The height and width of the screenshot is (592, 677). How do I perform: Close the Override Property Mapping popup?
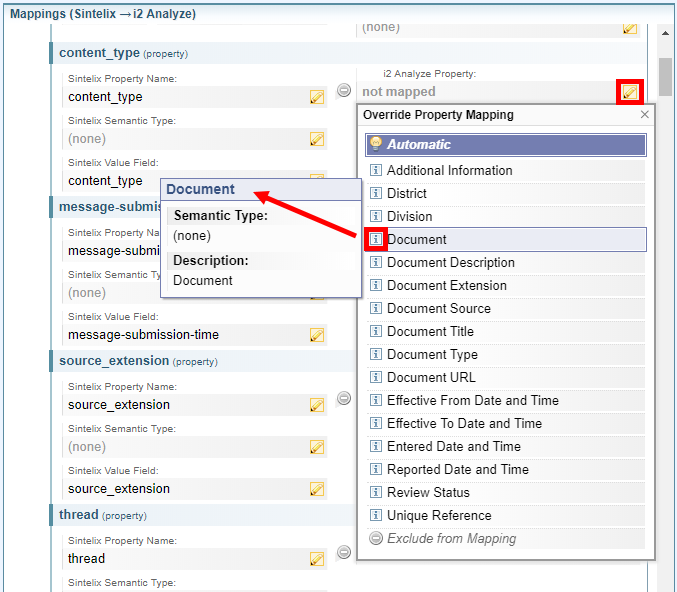645,115
